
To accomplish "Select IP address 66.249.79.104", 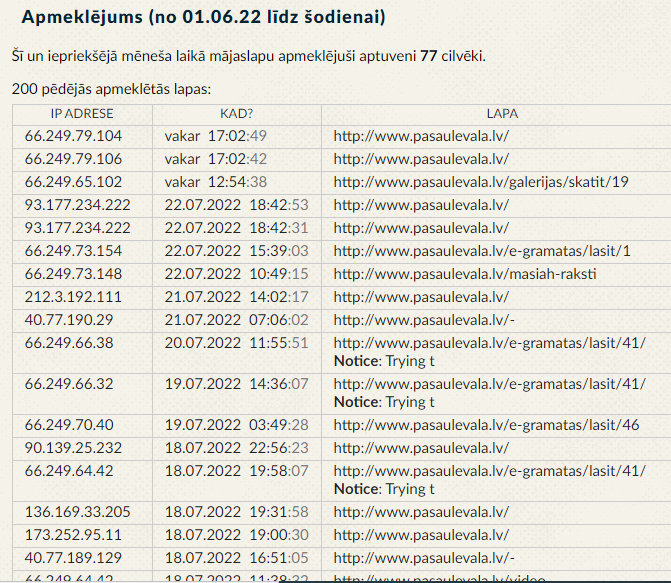I will (x=73, y=136).
